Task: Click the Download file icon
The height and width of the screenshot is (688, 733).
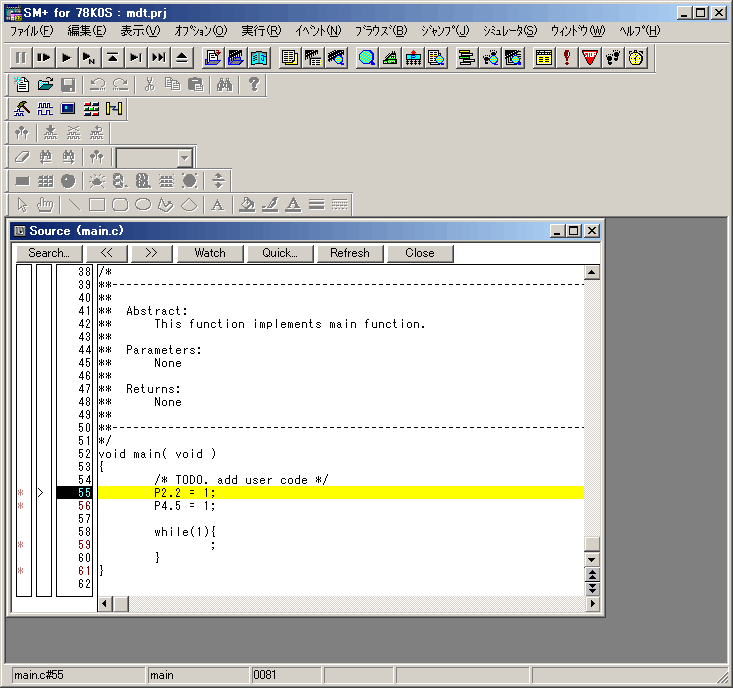Action: pos(213,58)
